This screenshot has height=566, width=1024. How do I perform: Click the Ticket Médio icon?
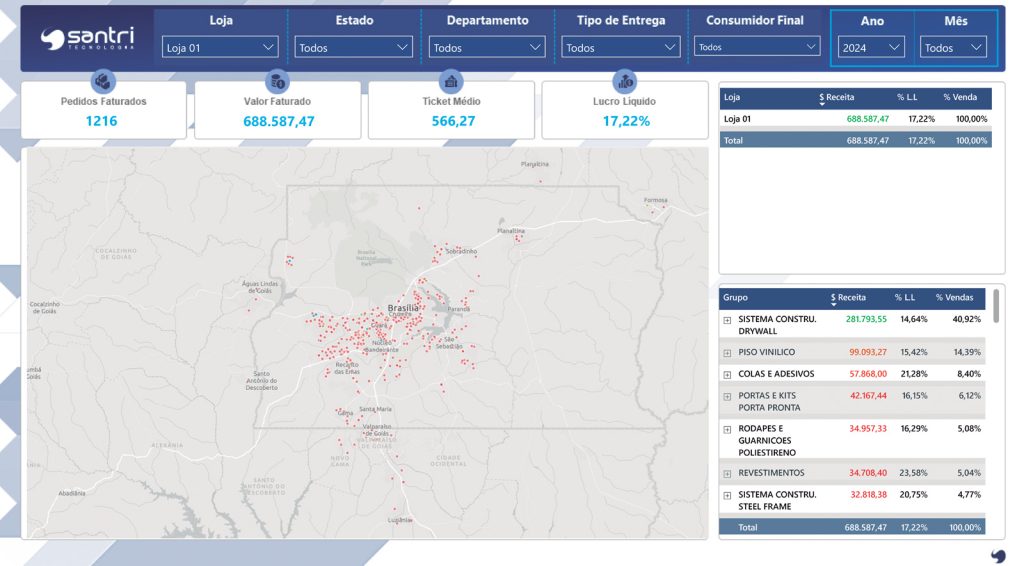click(451, 82)
